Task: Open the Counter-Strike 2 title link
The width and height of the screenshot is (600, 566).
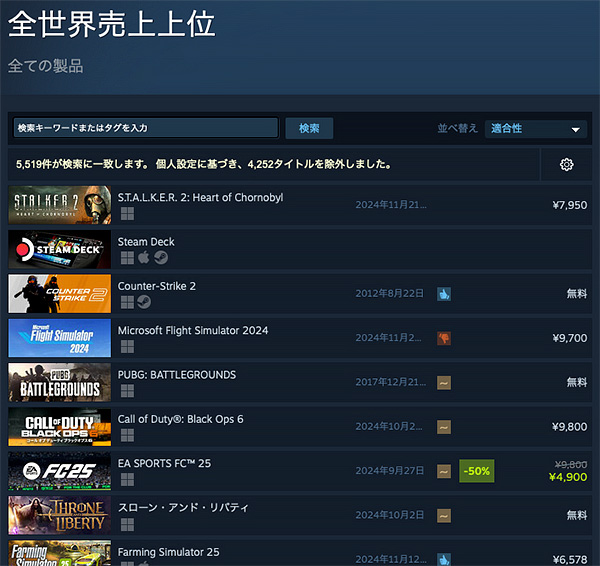Action: 157,286
